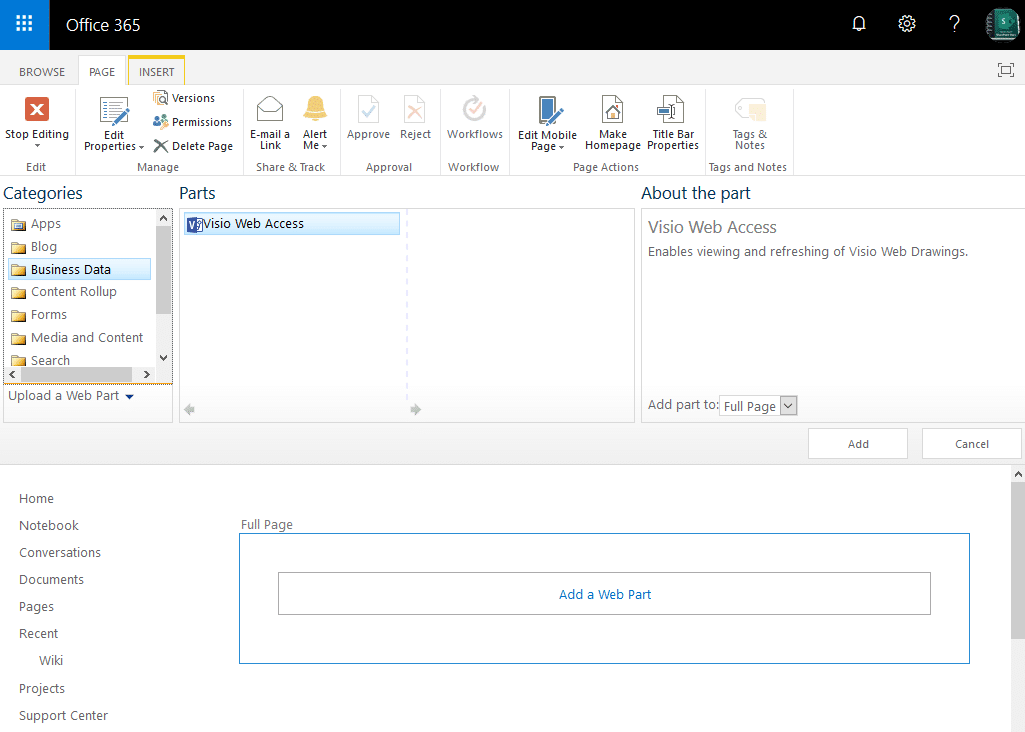Open Support Center in the navigation
The image size is (1025, 732).
[63, 716]
